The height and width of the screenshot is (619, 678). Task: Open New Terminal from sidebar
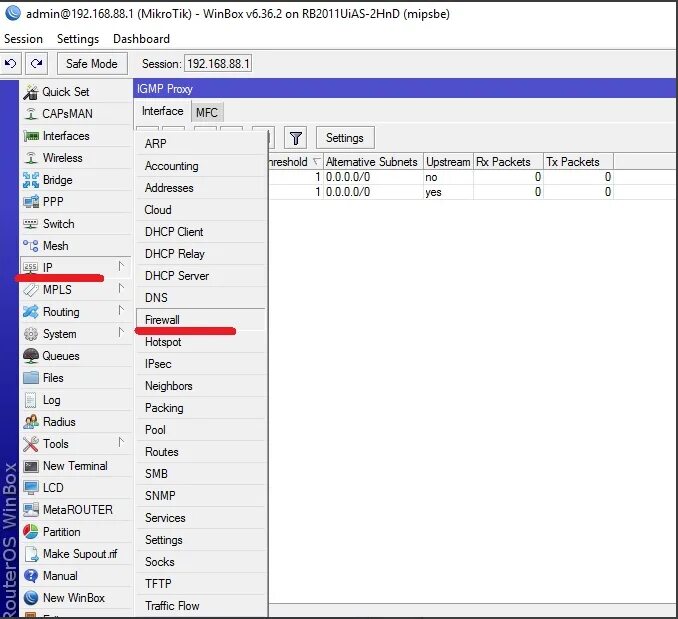[x=76, y=466]
